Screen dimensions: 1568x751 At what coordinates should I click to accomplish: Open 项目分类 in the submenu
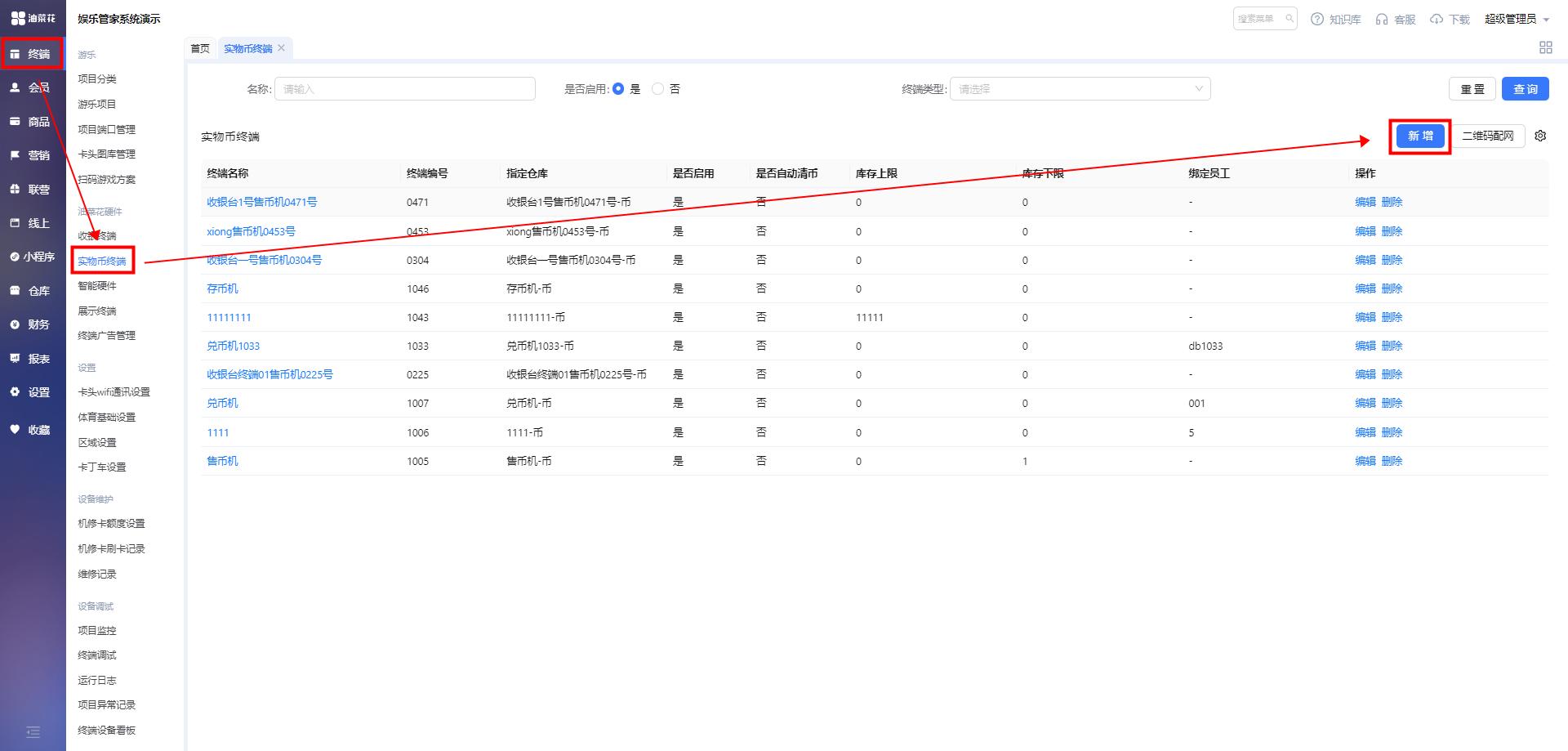(x=97, y=79)
